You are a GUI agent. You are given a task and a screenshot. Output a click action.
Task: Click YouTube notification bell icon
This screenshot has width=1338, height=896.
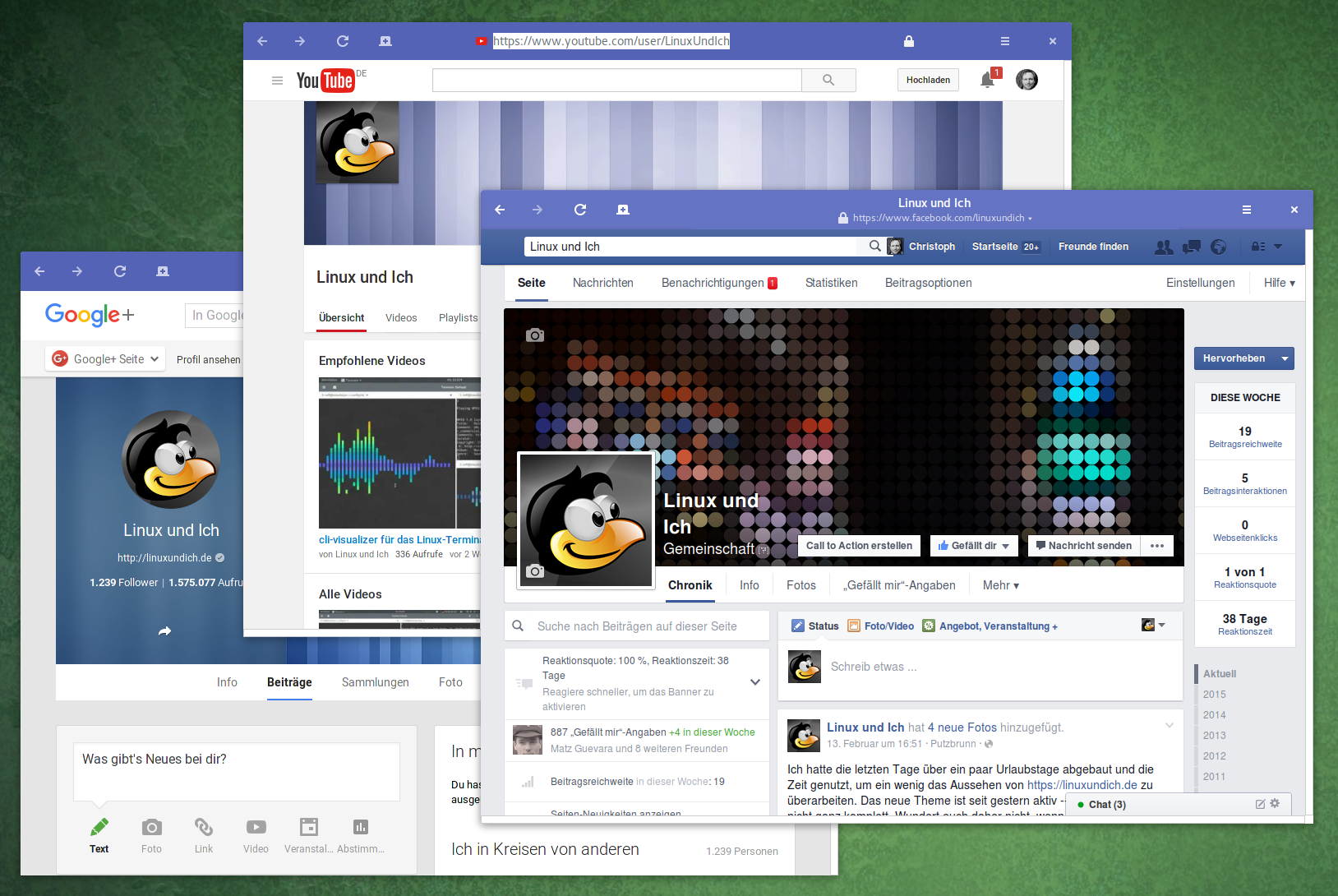(988, 80)
